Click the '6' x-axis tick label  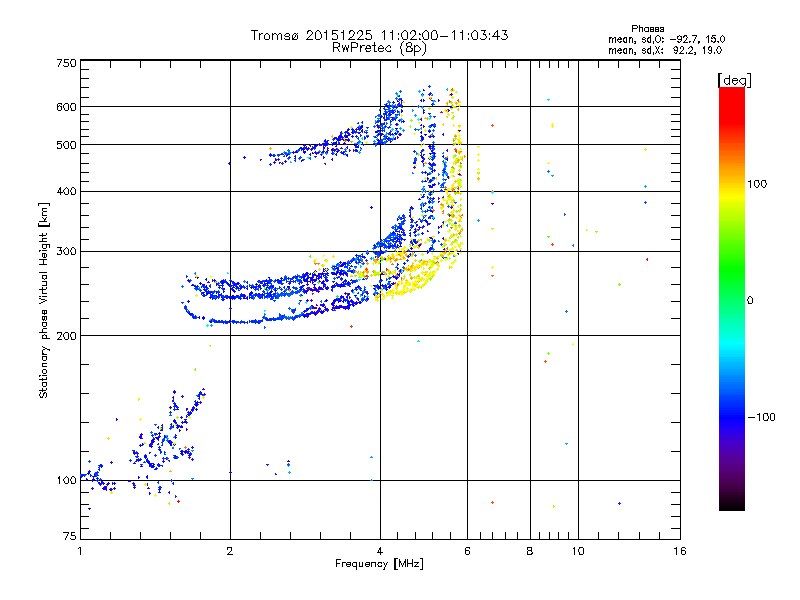[x=467, y=551]
